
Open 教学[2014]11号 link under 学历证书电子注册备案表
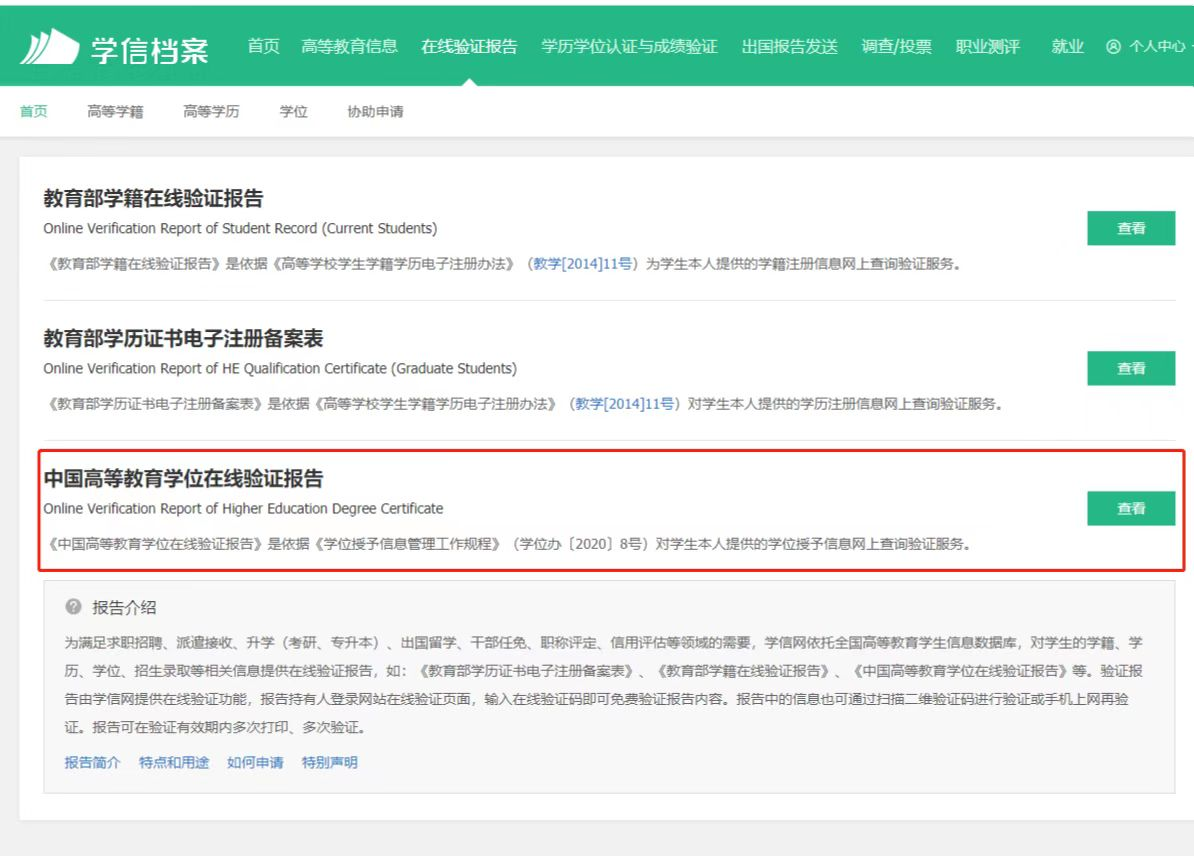point(624,404)
